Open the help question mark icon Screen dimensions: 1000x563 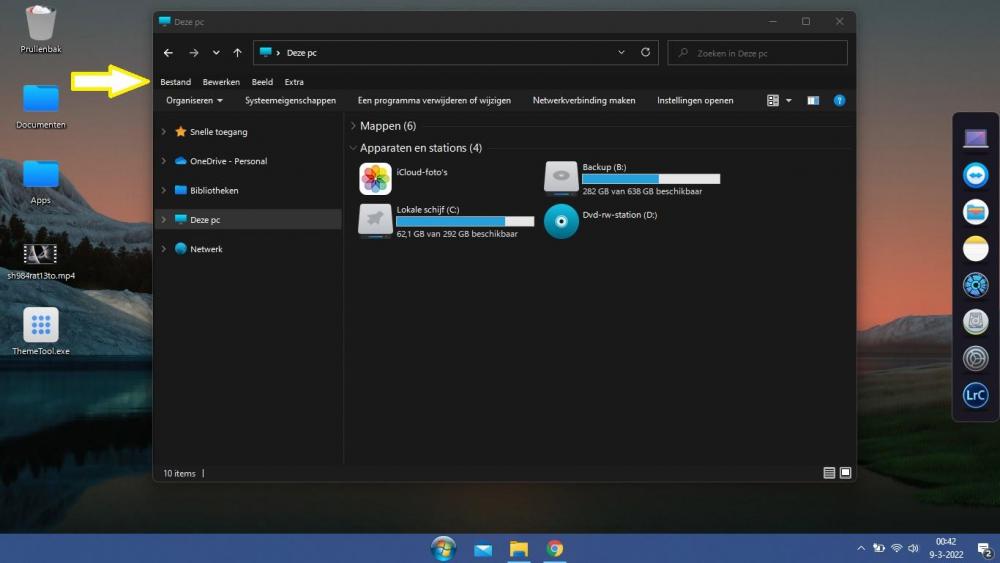point(839,100)
